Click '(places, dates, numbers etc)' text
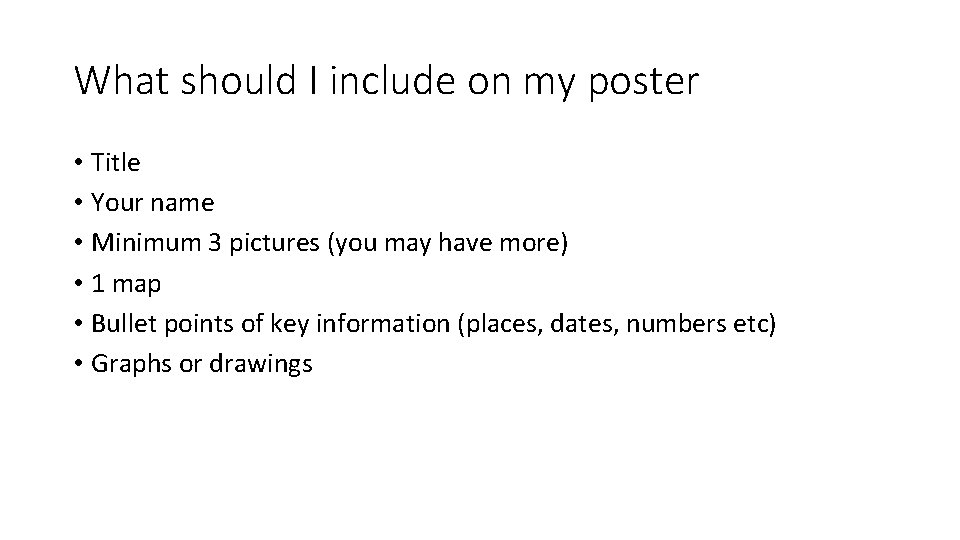 [617, 323]
